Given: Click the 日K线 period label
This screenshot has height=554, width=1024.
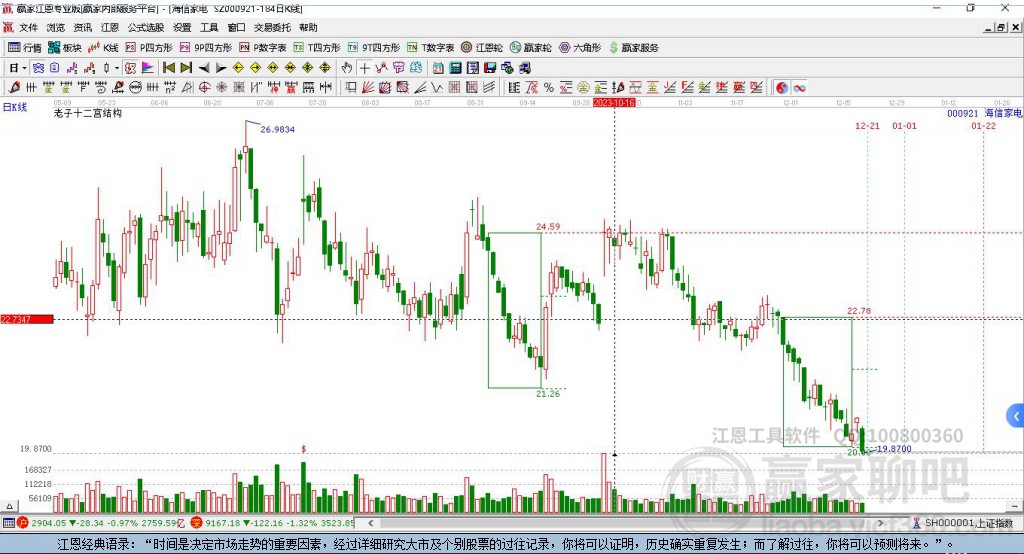Looking at the screenshot, I should [15, 107].
